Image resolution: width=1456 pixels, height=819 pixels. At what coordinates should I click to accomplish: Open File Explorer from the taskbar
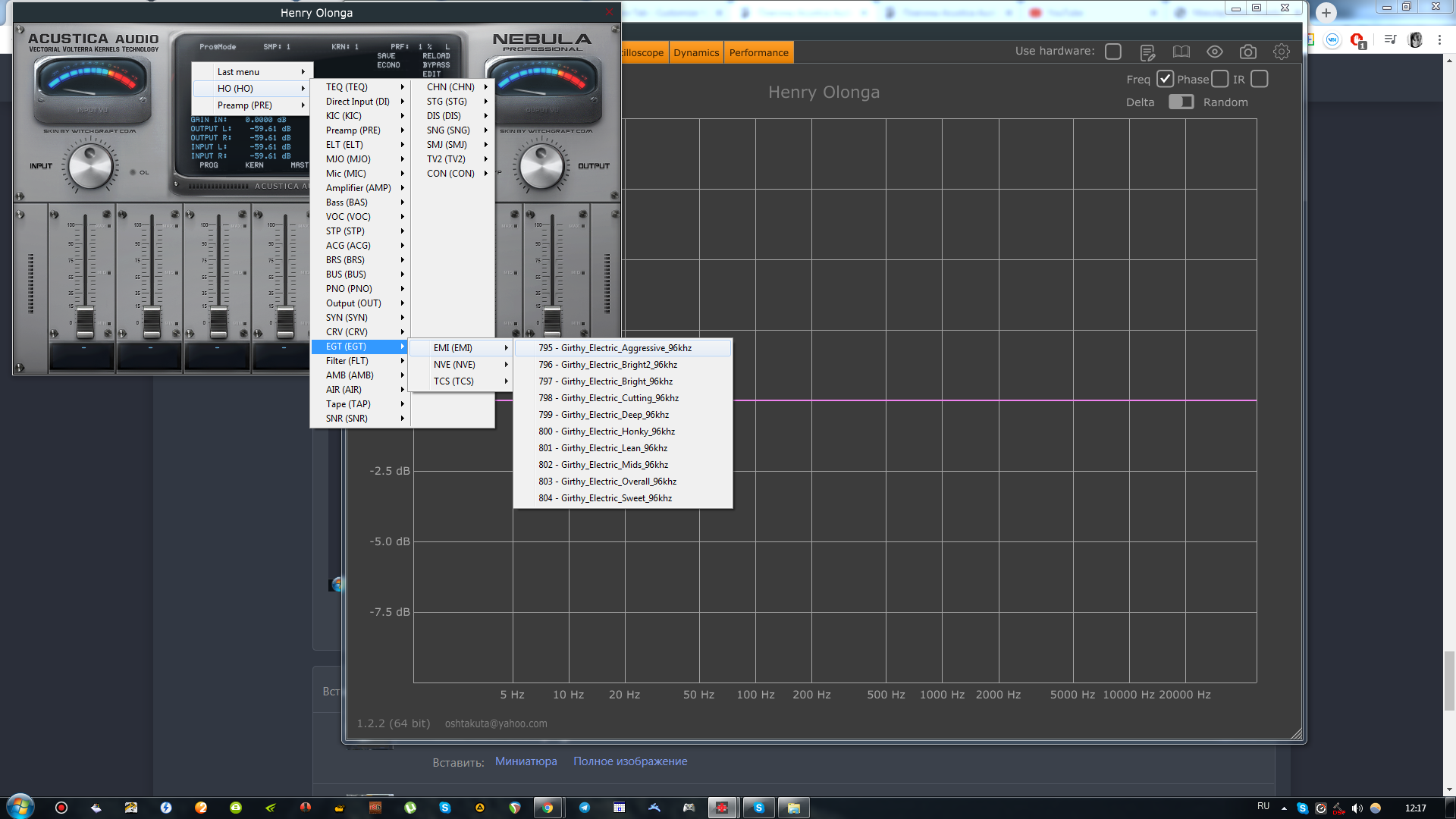click(x=793, y=808)
